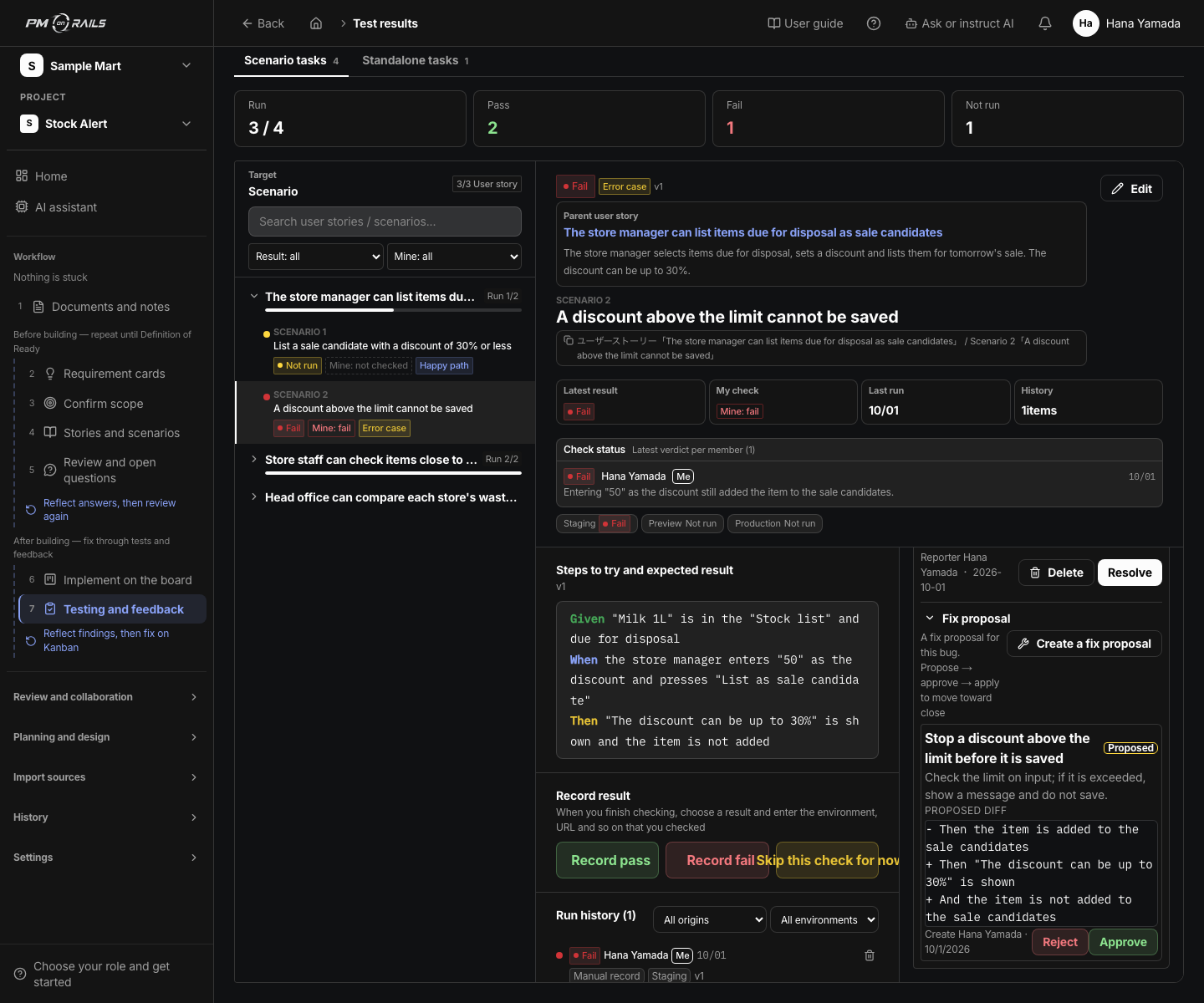Open the All environments dropdown
Screen dimensions: 1204x1003
[x=824, y=919]
